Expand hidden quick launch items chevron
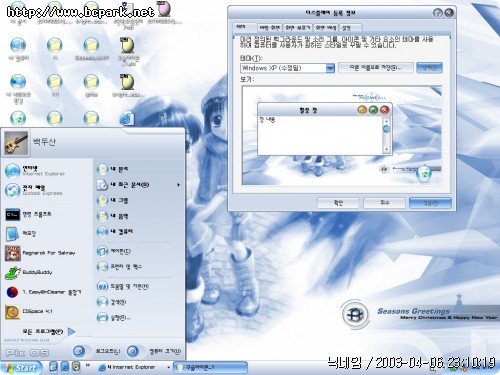Screen dimensions: 500x375 coord(88,366)
